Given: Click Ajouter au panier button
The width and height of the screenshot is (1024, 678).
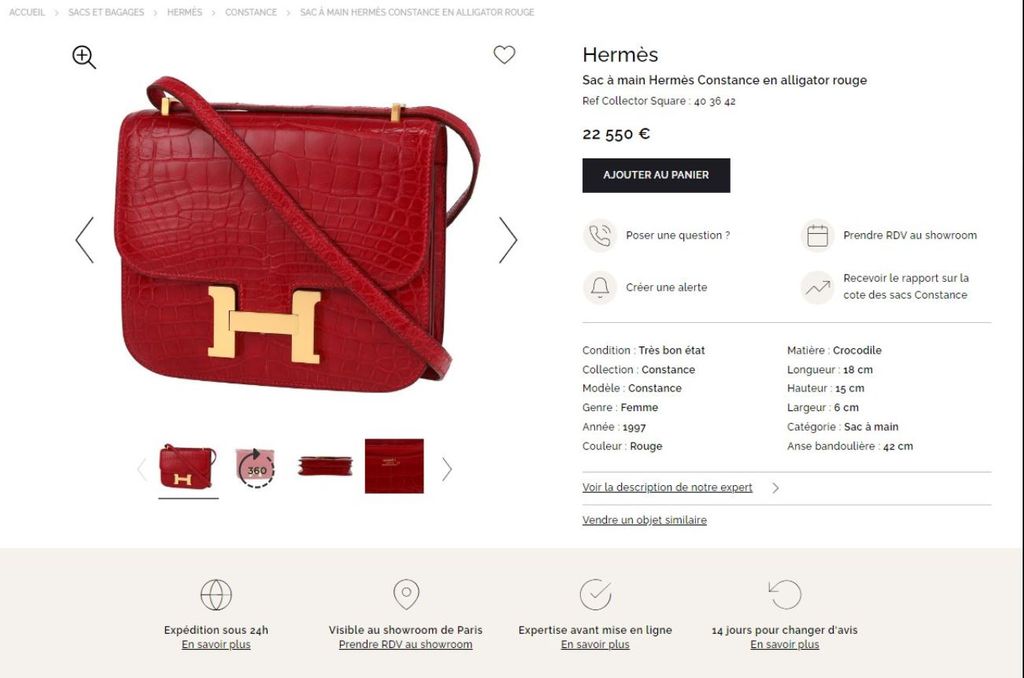Looking at the screenshot, I should (656, 175).
